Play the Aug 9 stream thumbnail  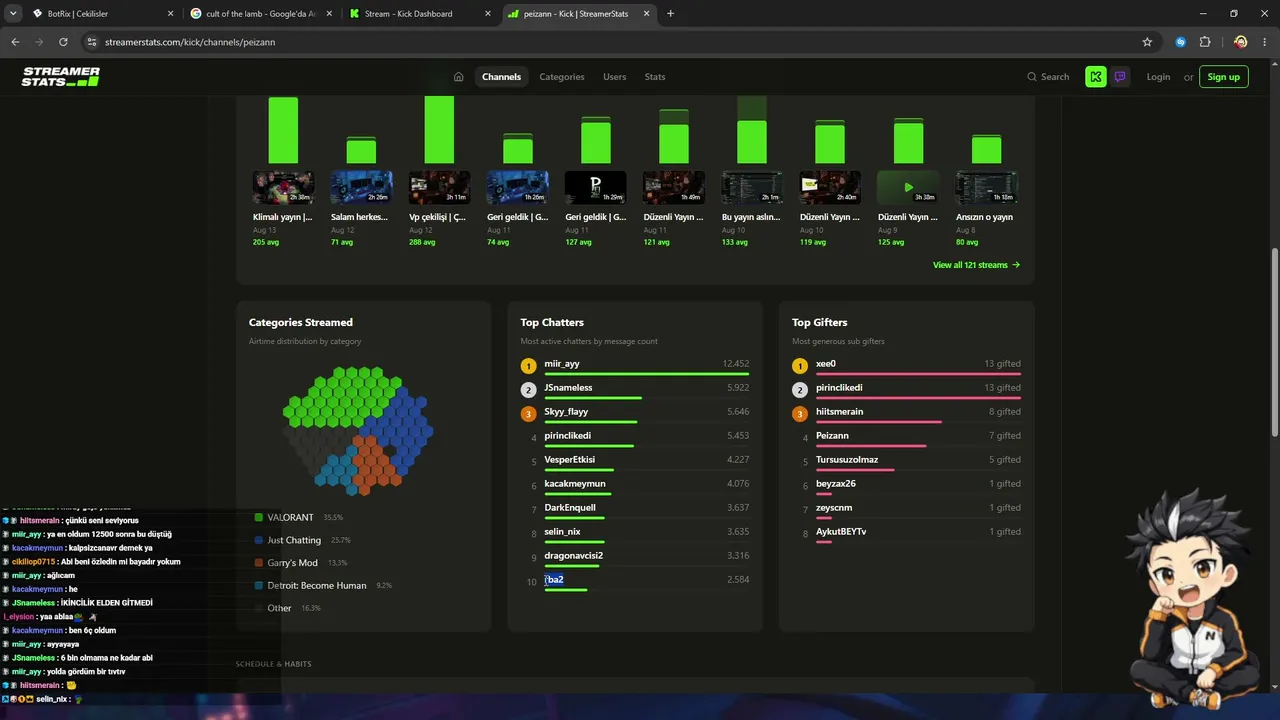tap(908, 187)
